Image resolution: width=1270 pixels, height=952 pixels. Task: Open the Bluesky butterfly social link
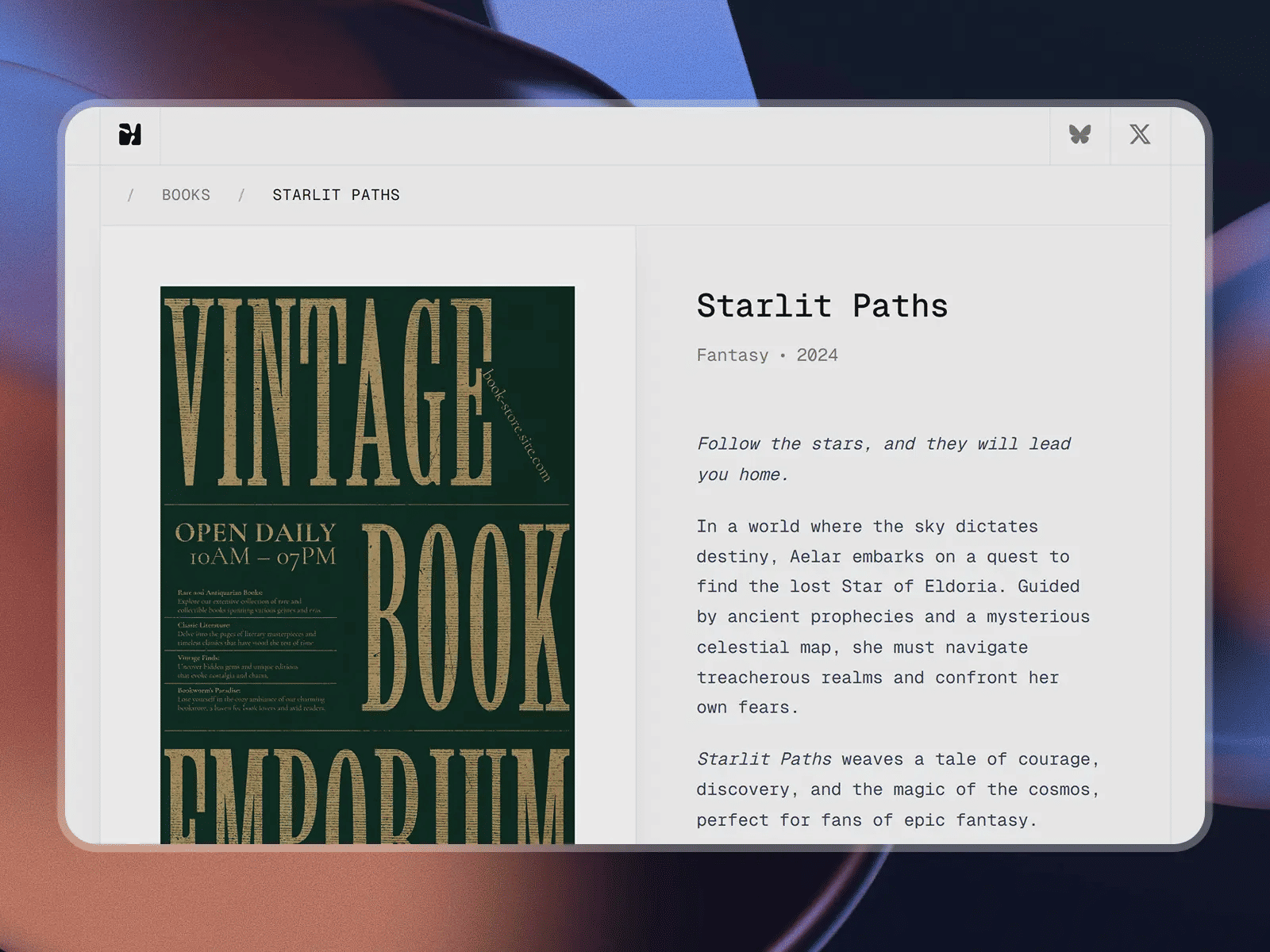[1079, 134]
